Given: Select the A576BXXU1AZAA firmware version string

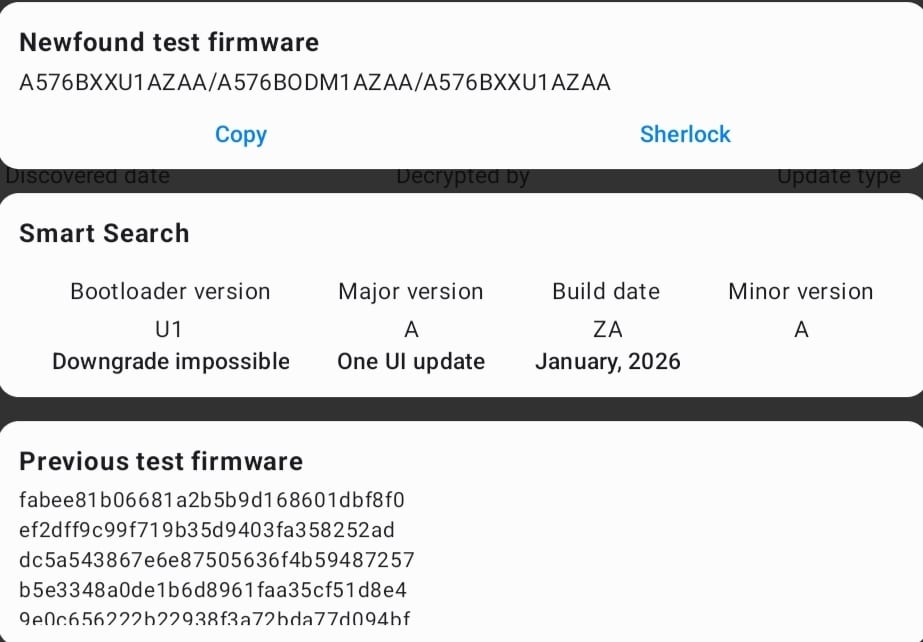Looking at the screenshot, I should 315,83.
